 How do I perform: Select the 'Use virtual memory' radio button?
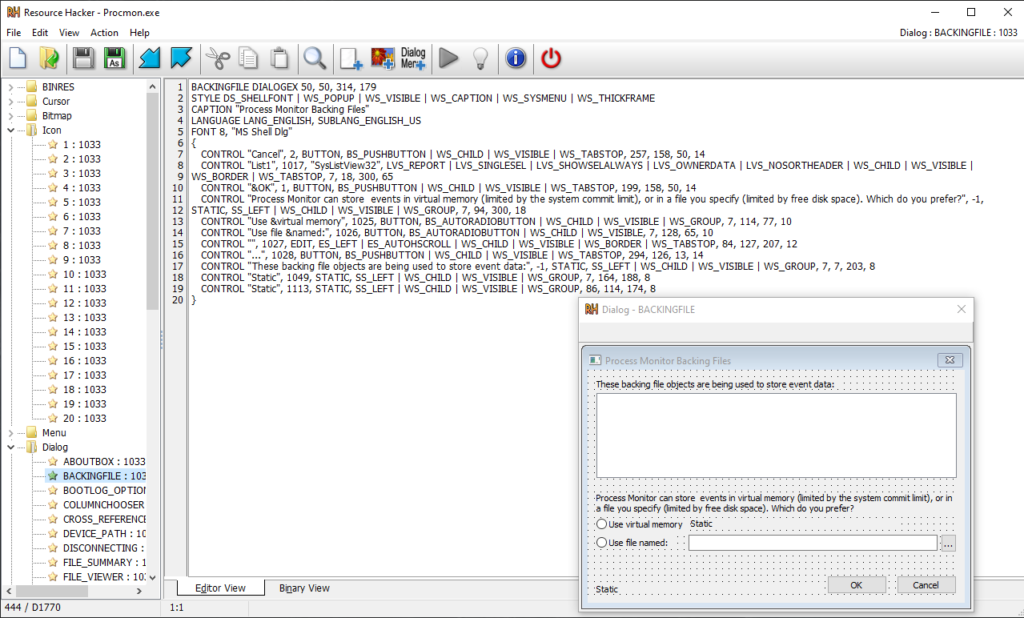pyautogui.click(x=601, y=524)
